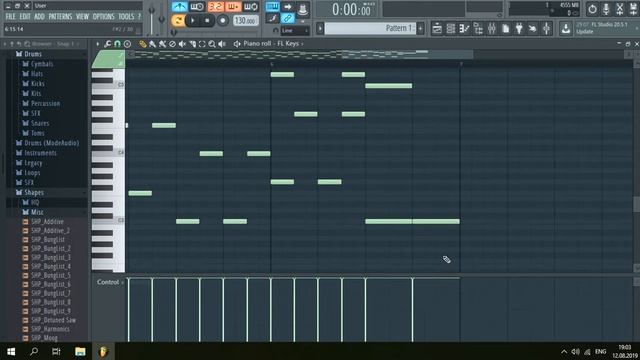Open the piano roll main menu arrow
This screenshot has height=360, width=640.
tap(97, 44)
